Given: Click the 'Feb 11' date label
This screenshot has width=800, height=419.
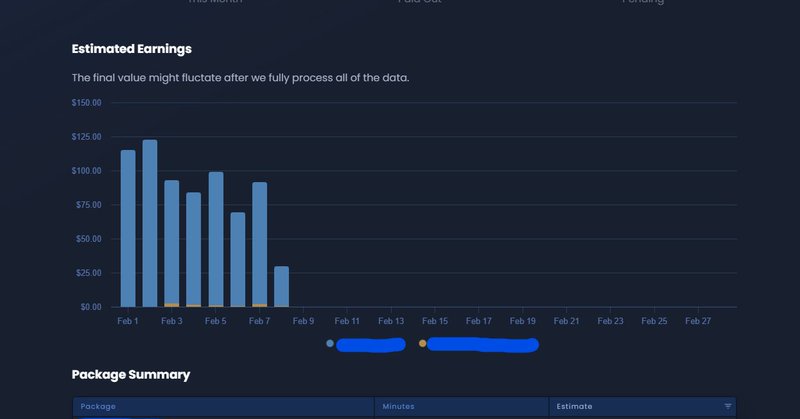Looking at the screenshot, I should (x=347, y=321).
